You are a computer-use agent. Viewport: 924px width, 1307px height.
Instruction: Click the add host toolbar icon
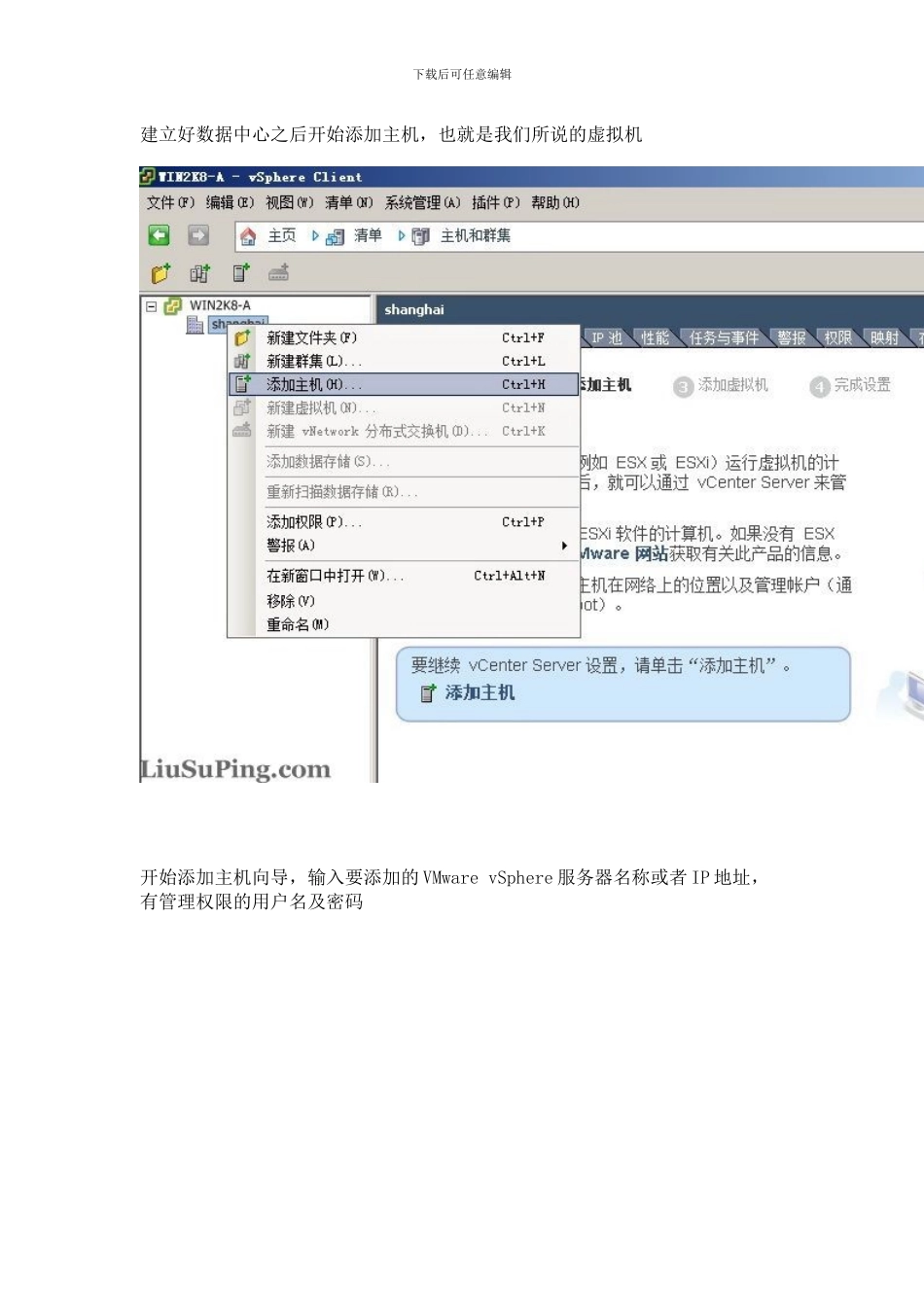coord(240,273)
